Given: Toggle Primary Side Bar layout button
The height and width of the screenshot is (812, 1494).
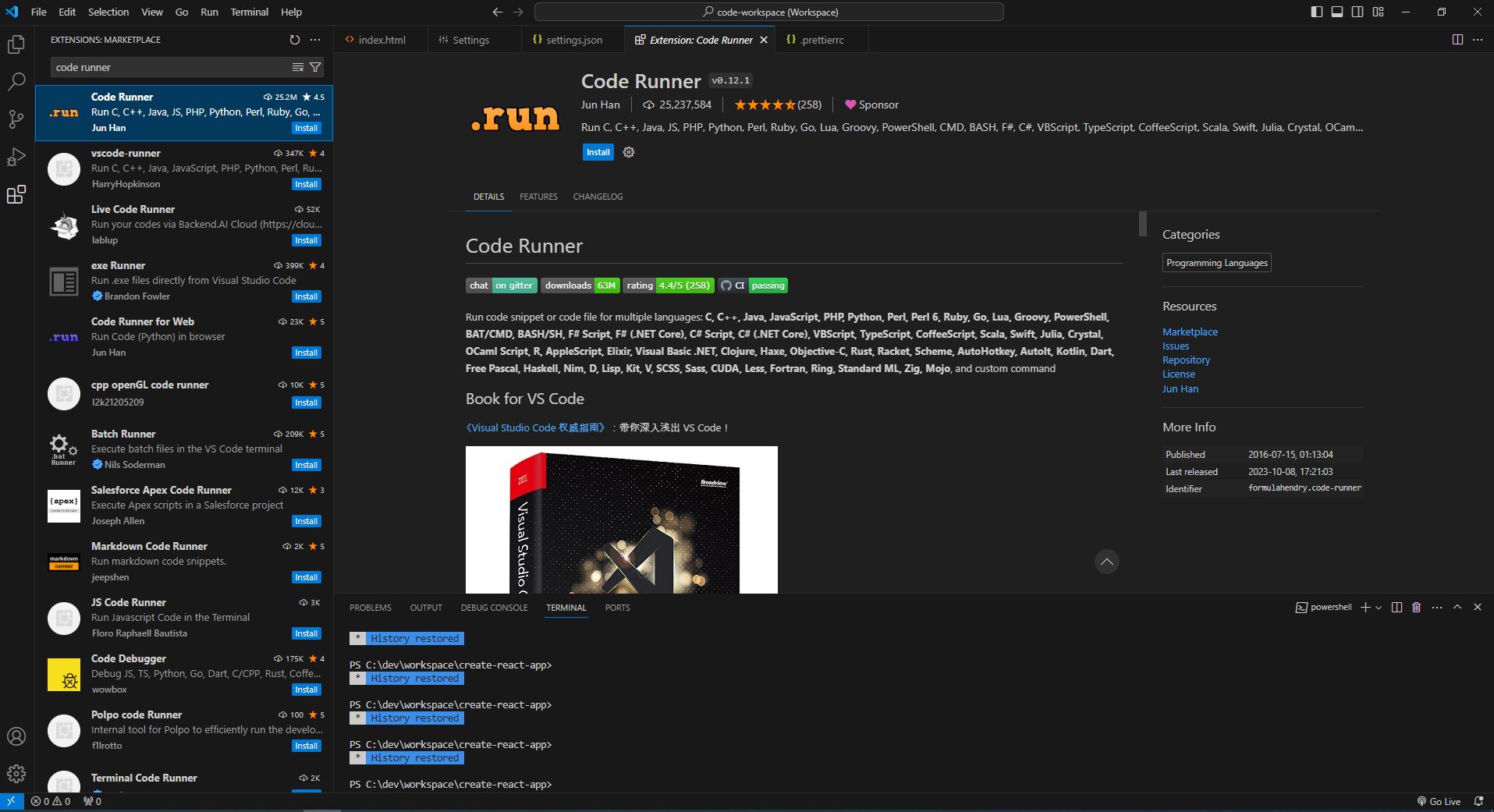Looking at the screenshot, I should [1317, 12].
